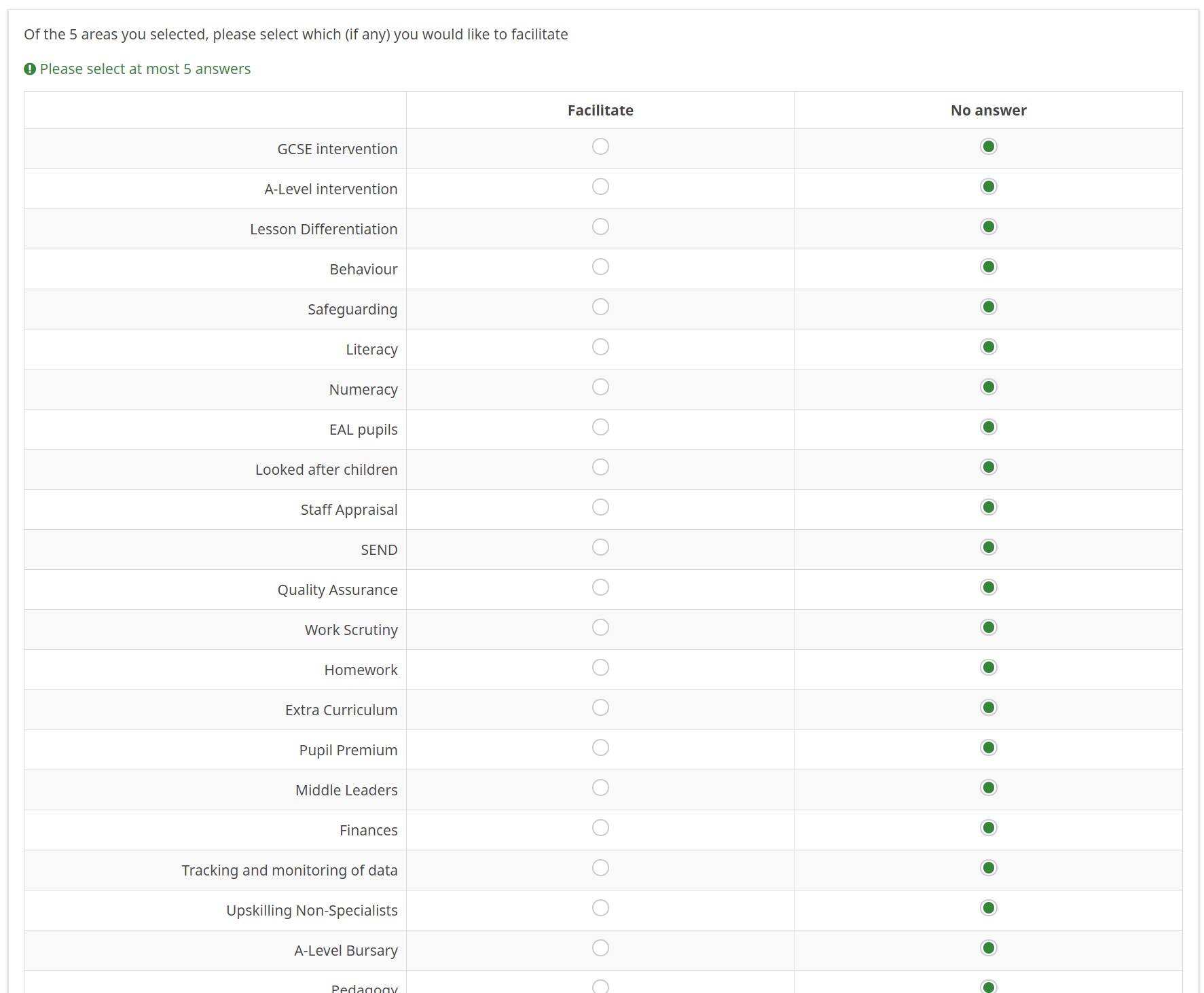1204x993 pixels.
Task: Mark SEND as Facilitate
Action: click(x=600, y=547)
